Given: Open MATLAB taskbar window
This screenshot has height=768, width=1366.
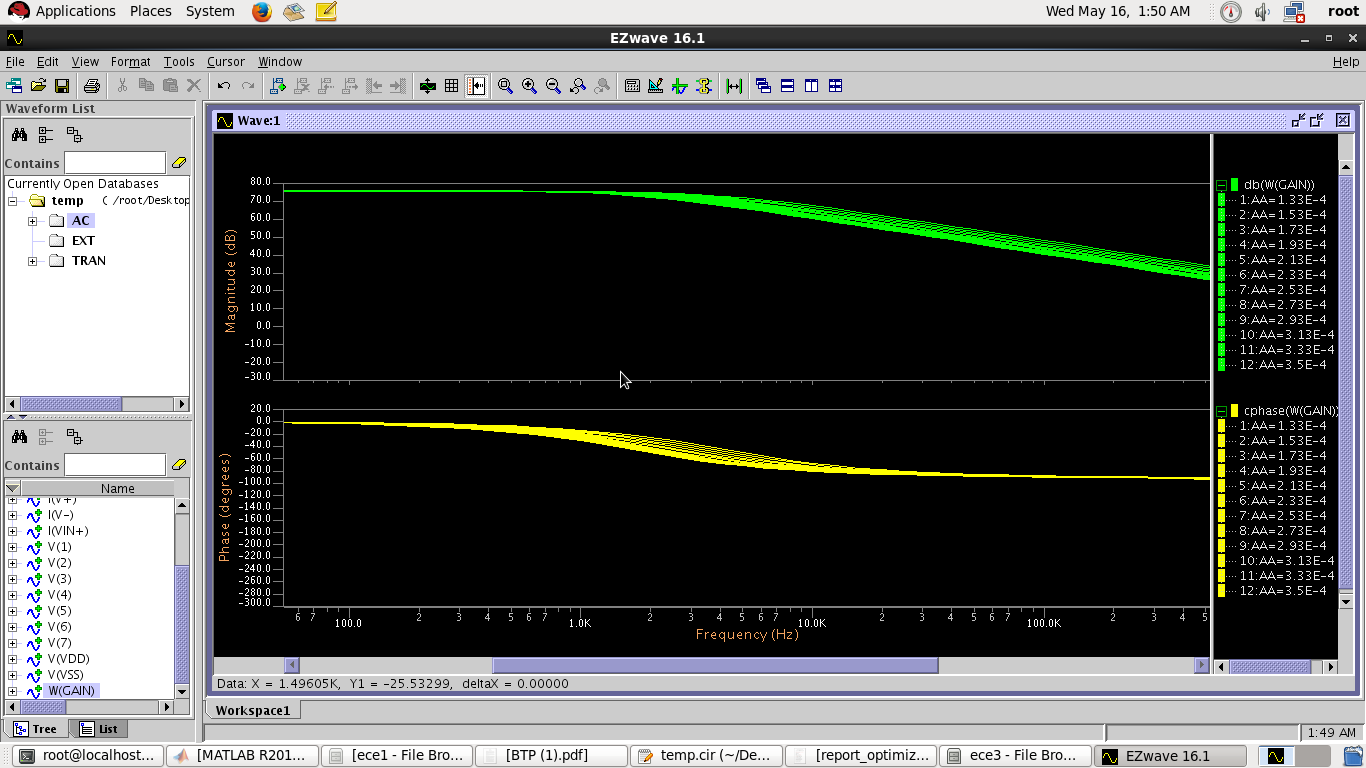Looking at the screenshot, I should [x=243, y=755].
